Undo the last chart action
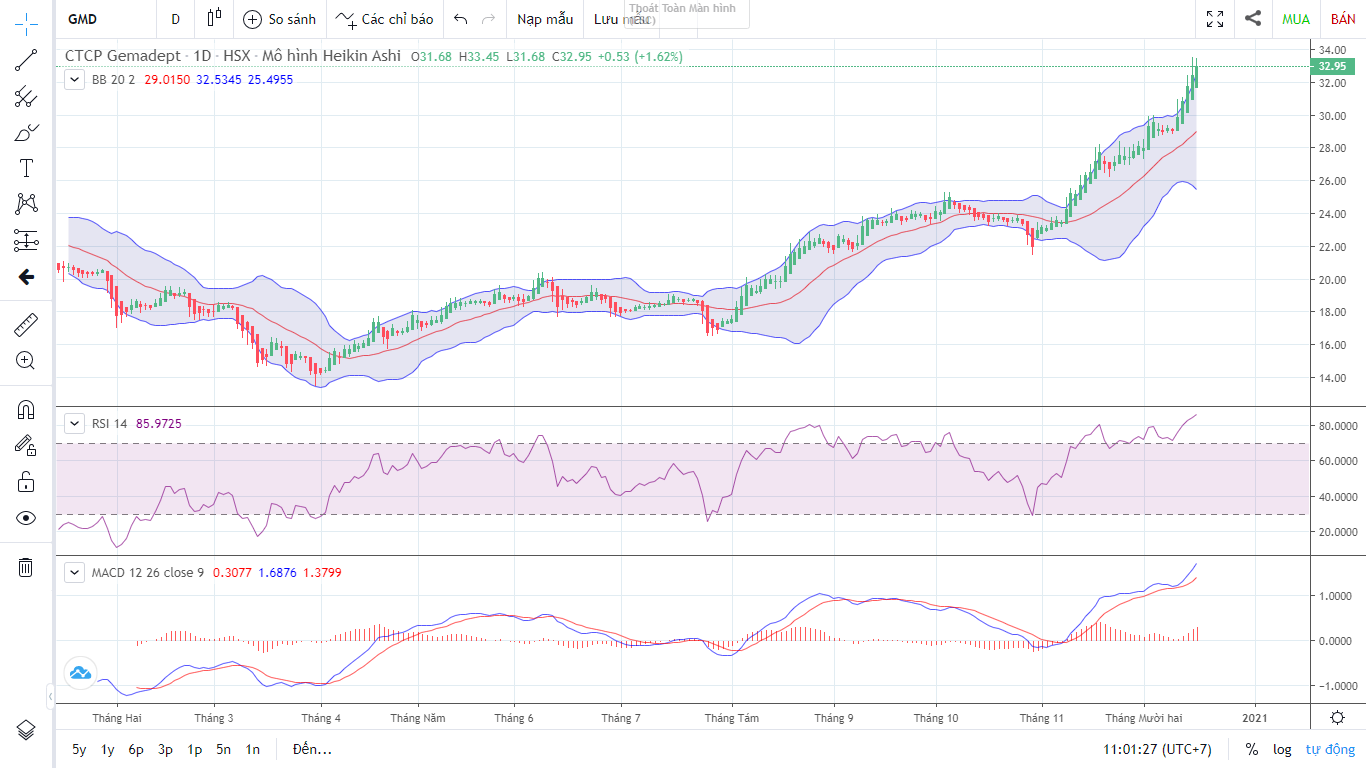 tap(460, 19)
